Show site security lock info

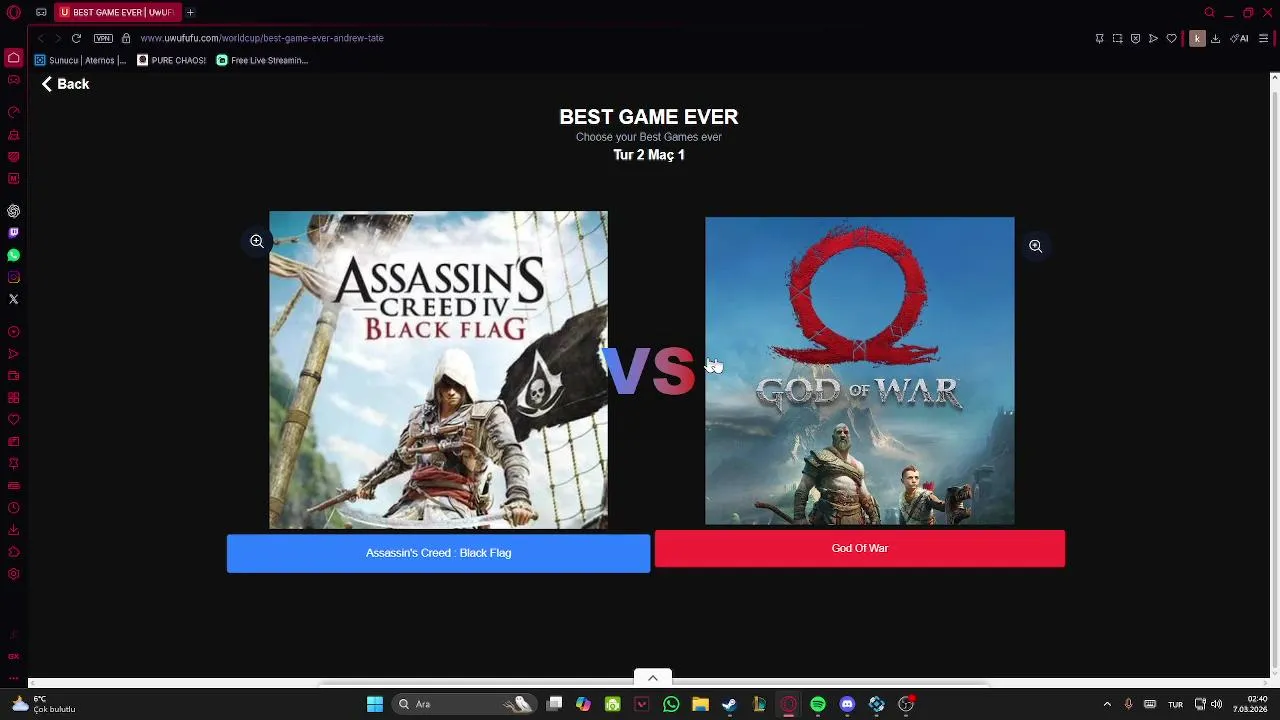[x=126, y=38]
